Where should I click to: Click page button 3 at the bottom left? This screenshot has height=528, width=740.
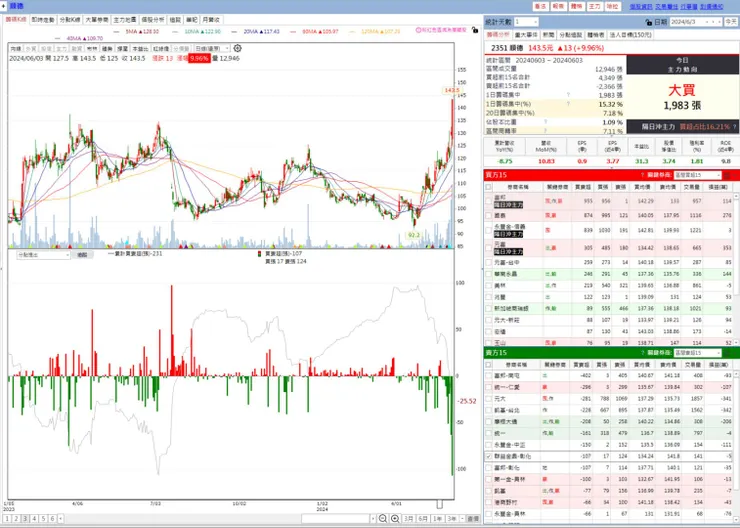(x=25, y=519)
